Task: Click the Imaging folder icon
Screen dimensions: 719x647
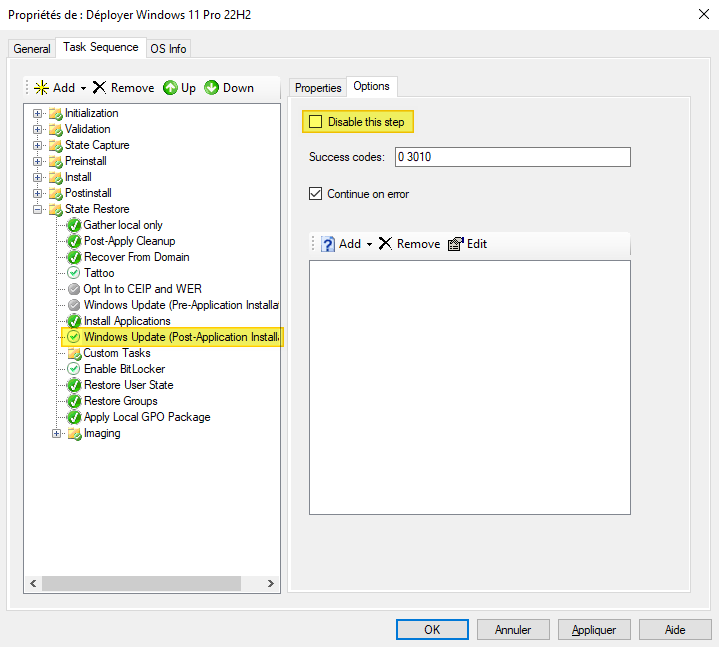Action: point(74,434)
